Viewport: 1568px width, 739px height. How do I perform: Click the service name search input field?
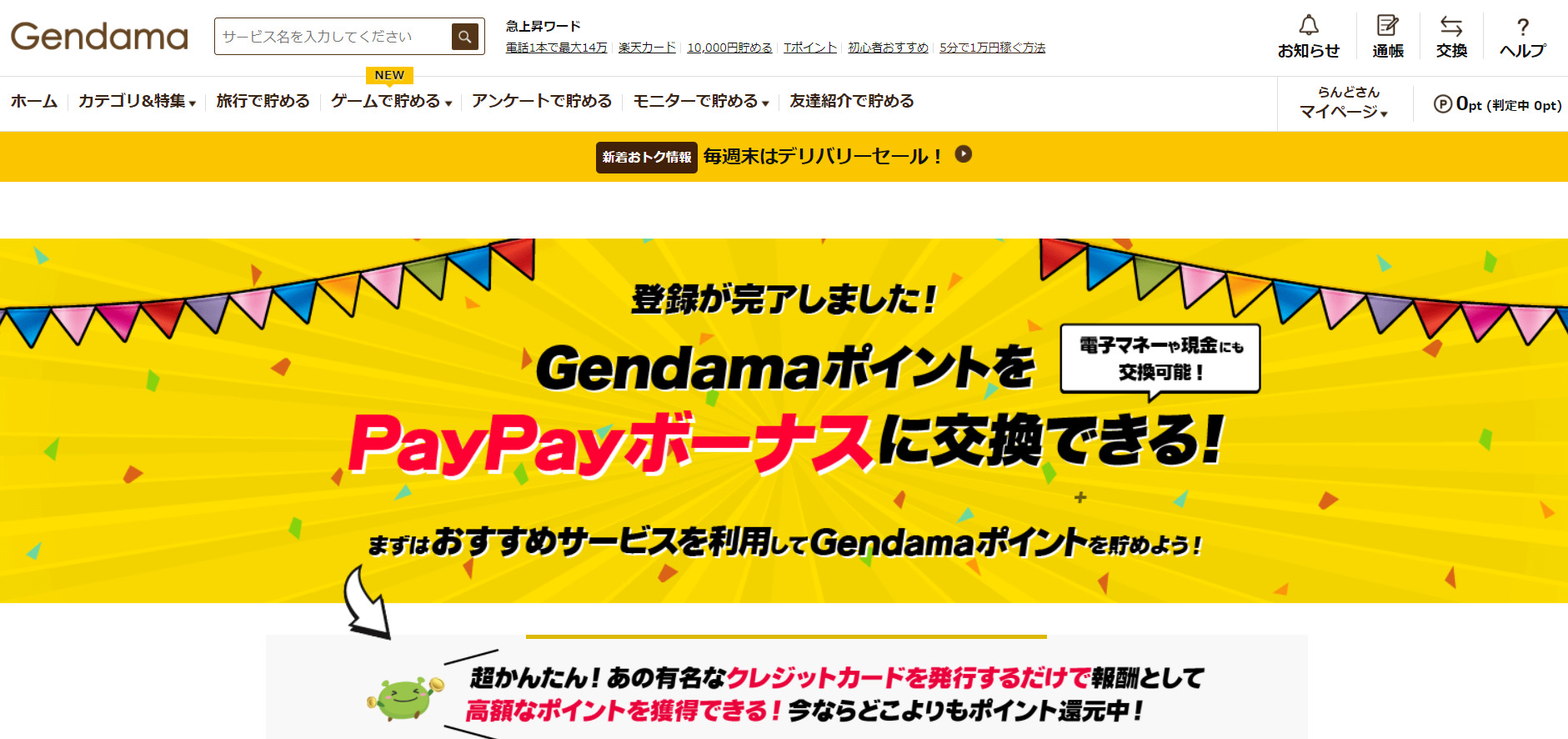point(333,37)
